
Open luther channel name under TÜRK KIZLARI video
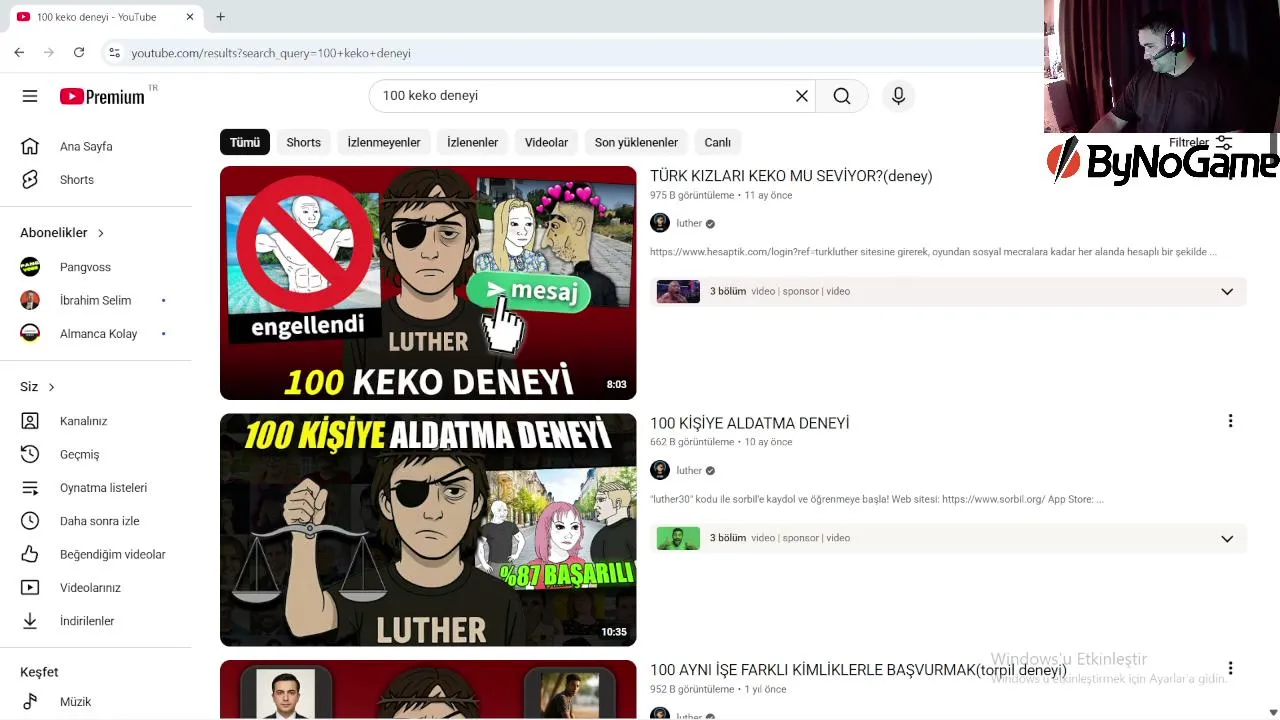point(690,223)
